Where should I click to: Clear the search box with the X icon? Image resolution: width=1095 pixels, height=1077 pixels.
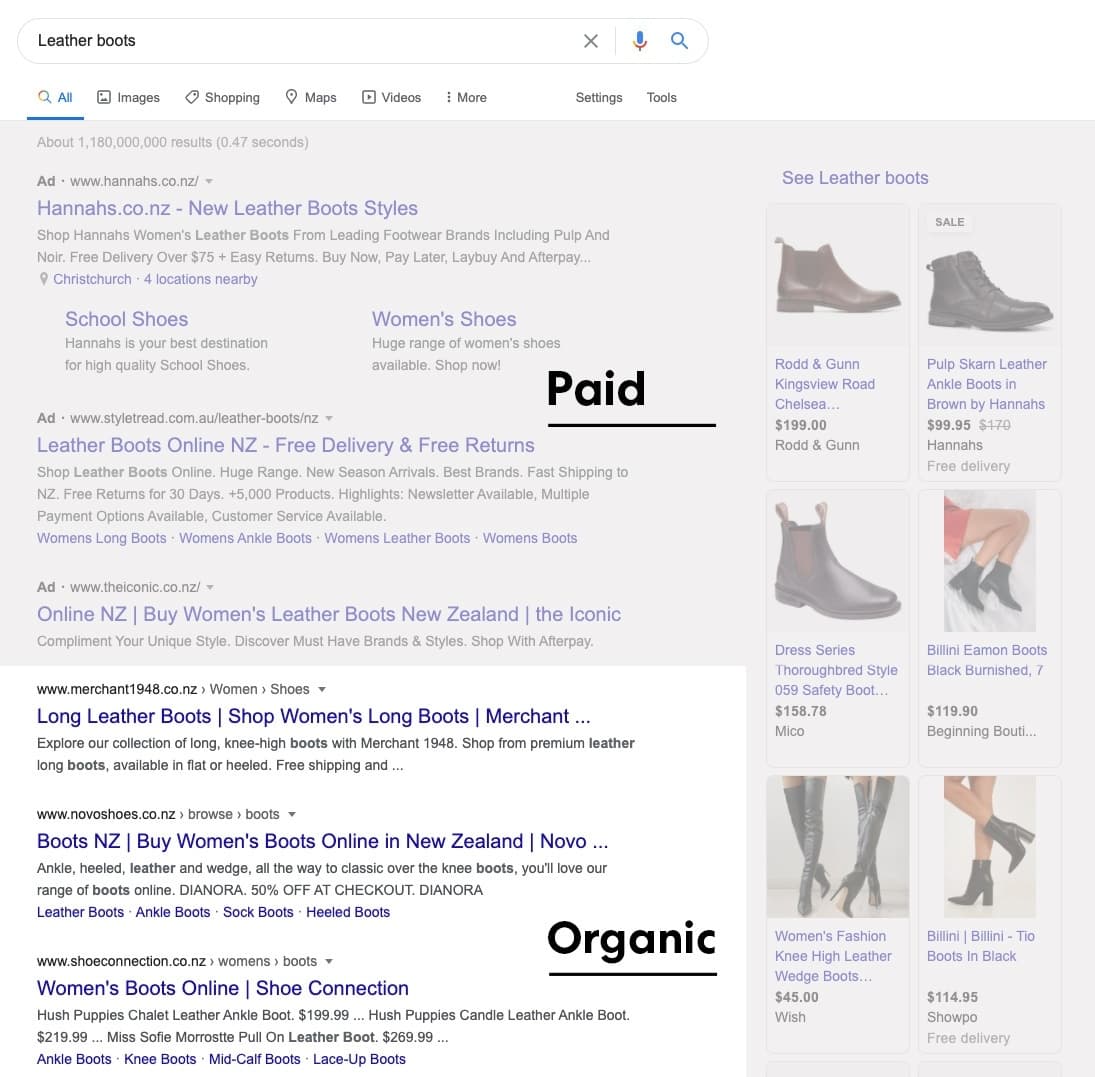coord(591,41)
